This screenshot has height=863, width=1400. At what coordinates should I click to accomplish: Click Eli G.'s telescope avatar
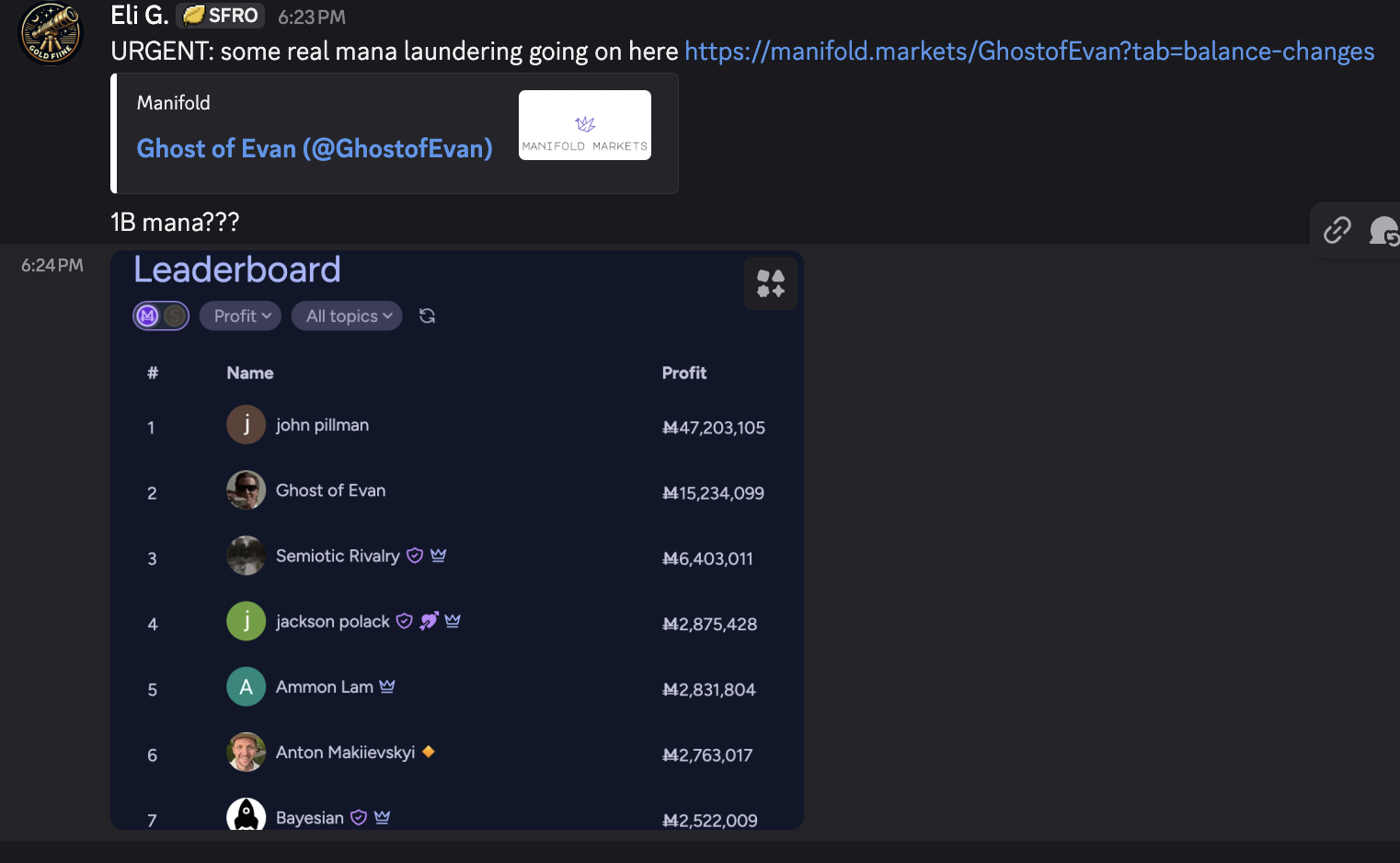click(52, 34)
